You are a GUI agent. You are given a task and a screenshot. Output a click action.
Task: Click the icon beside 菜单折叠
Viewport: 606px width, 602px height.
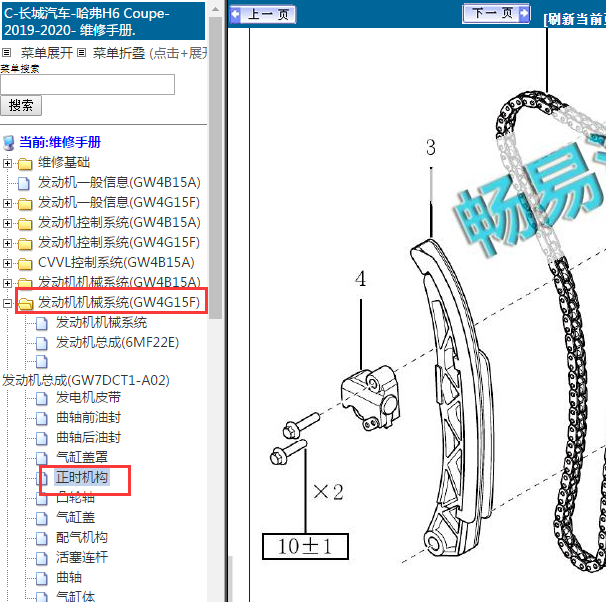pyautogui.click(x=81, y=53)
